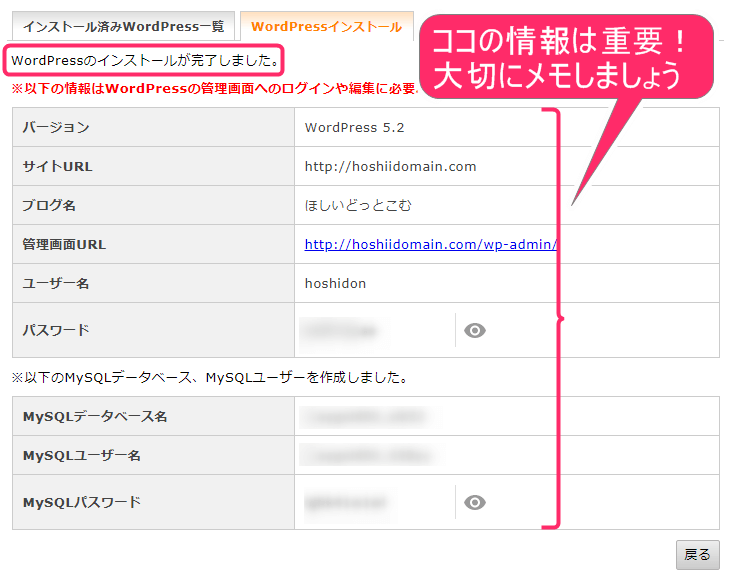Click the 戻る button
Viewport: 733px width, 580px height.
697,555
